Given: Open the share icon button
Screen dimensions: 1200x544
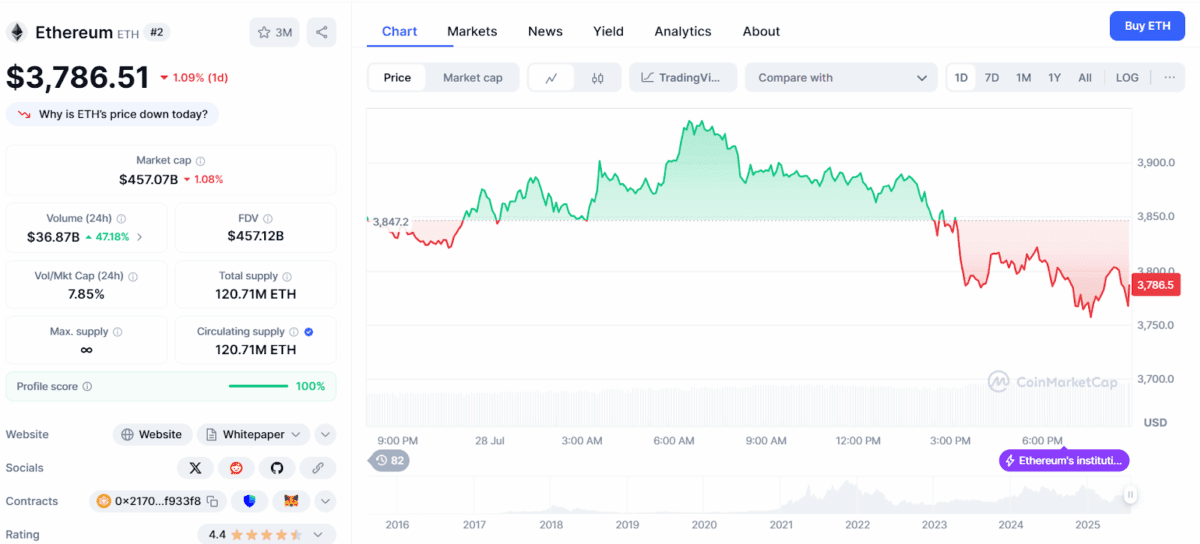Looking at the screenshot, I should [321, 32].
